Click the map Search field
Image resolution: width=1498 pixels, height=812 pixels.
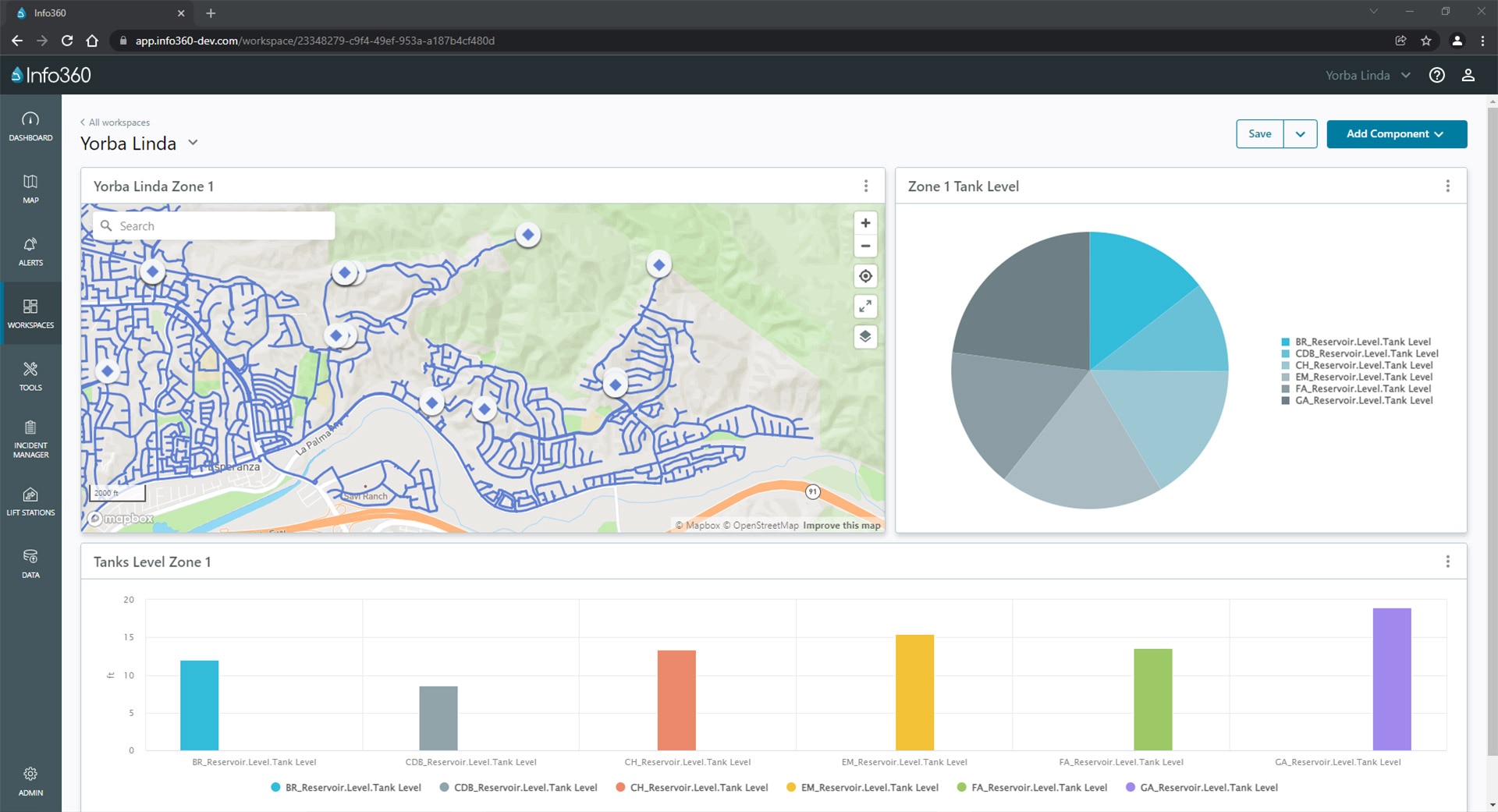coord(222,226)
